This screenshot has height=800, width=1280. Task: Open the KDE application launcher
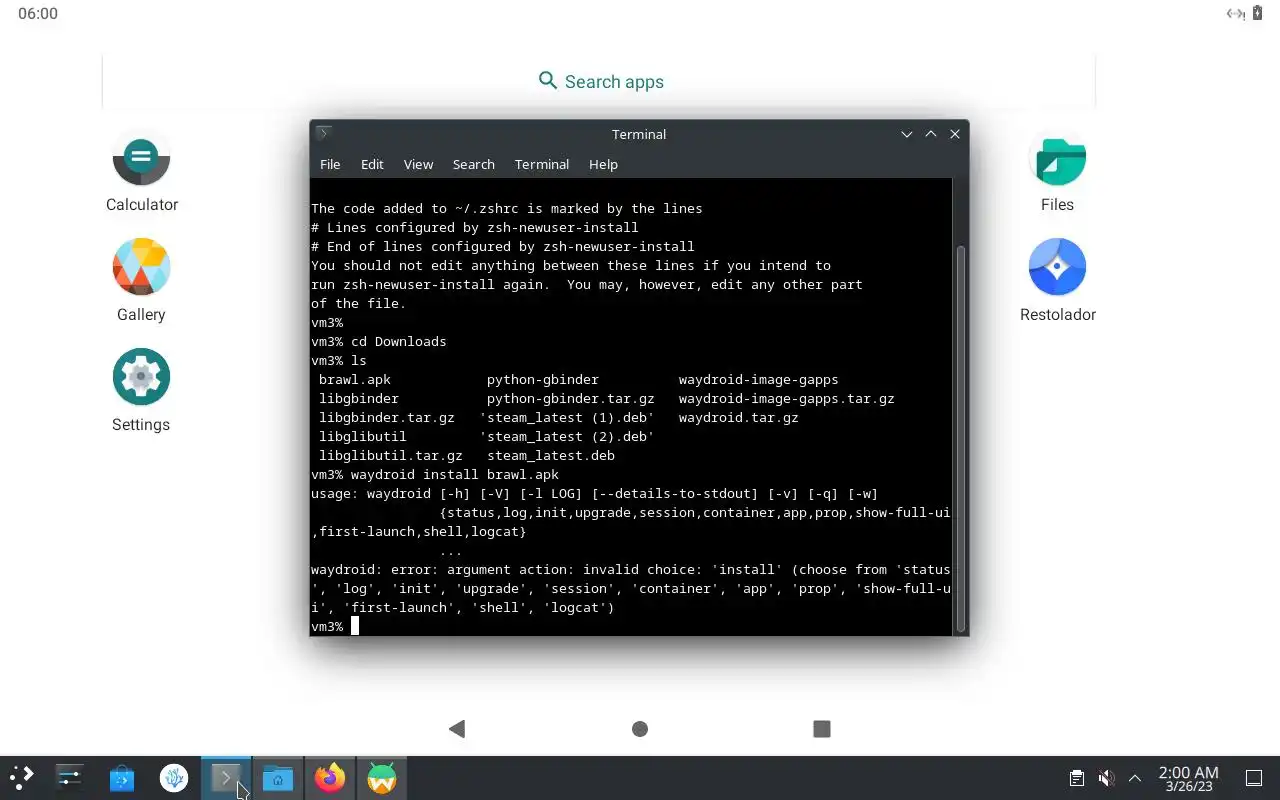[x=21, y=778]
